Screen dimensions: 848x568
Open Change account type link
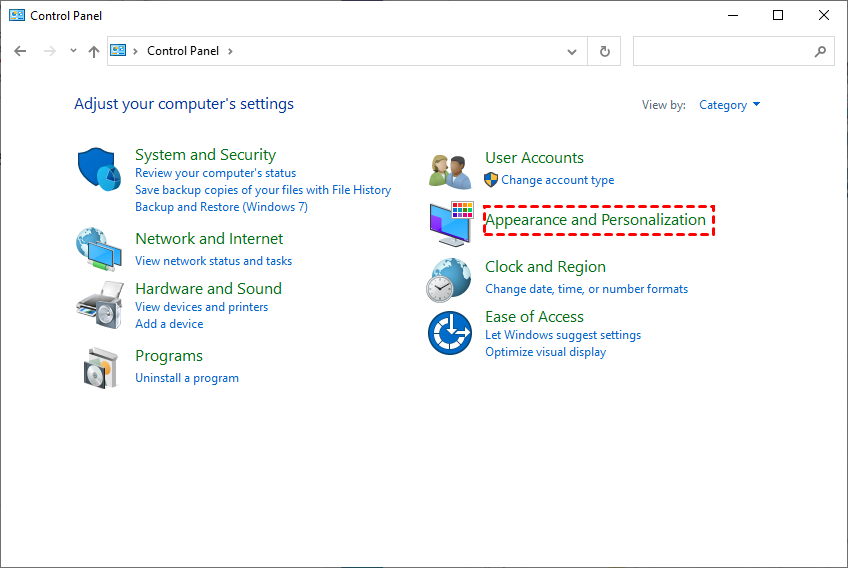pyautogui.click(x=558, y=180)
